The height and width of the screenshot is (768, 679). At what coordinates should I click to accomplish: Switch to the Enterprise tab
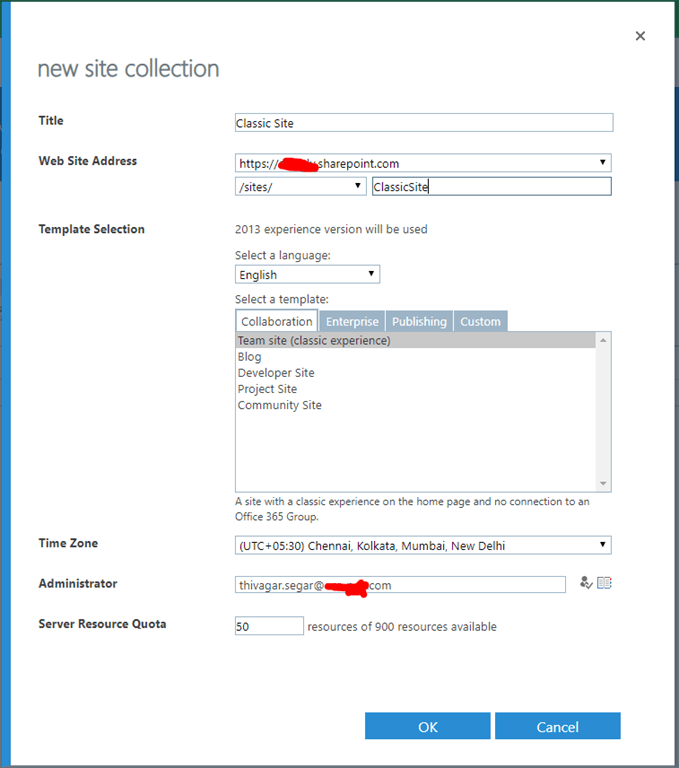(352, 321)
